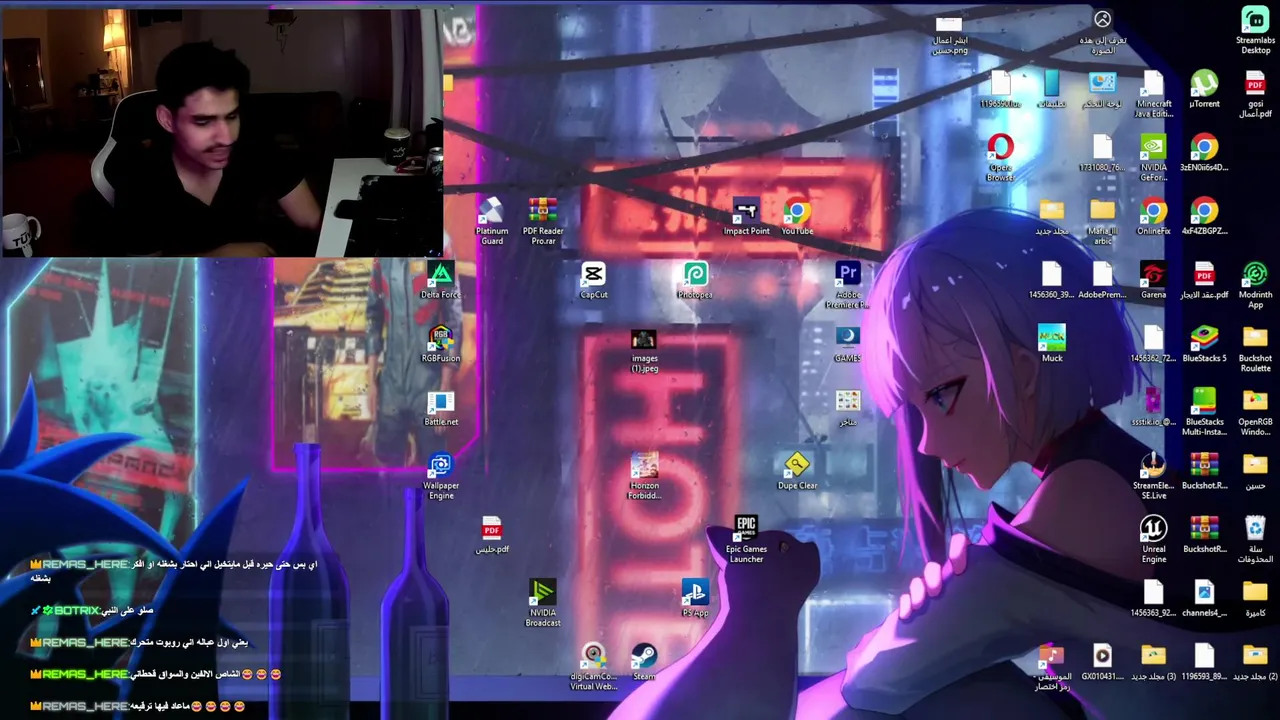
Task: Launch Opera Browser from the desktop
Action: pos(1000,159)
